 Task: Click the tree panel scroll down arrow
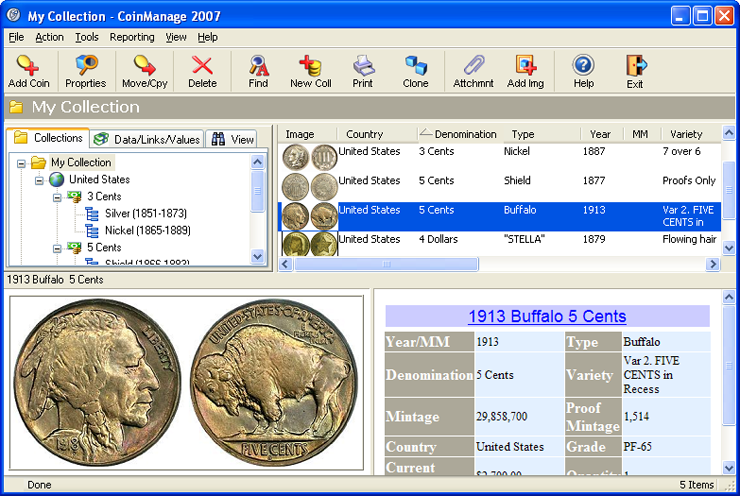click(257, 256)
